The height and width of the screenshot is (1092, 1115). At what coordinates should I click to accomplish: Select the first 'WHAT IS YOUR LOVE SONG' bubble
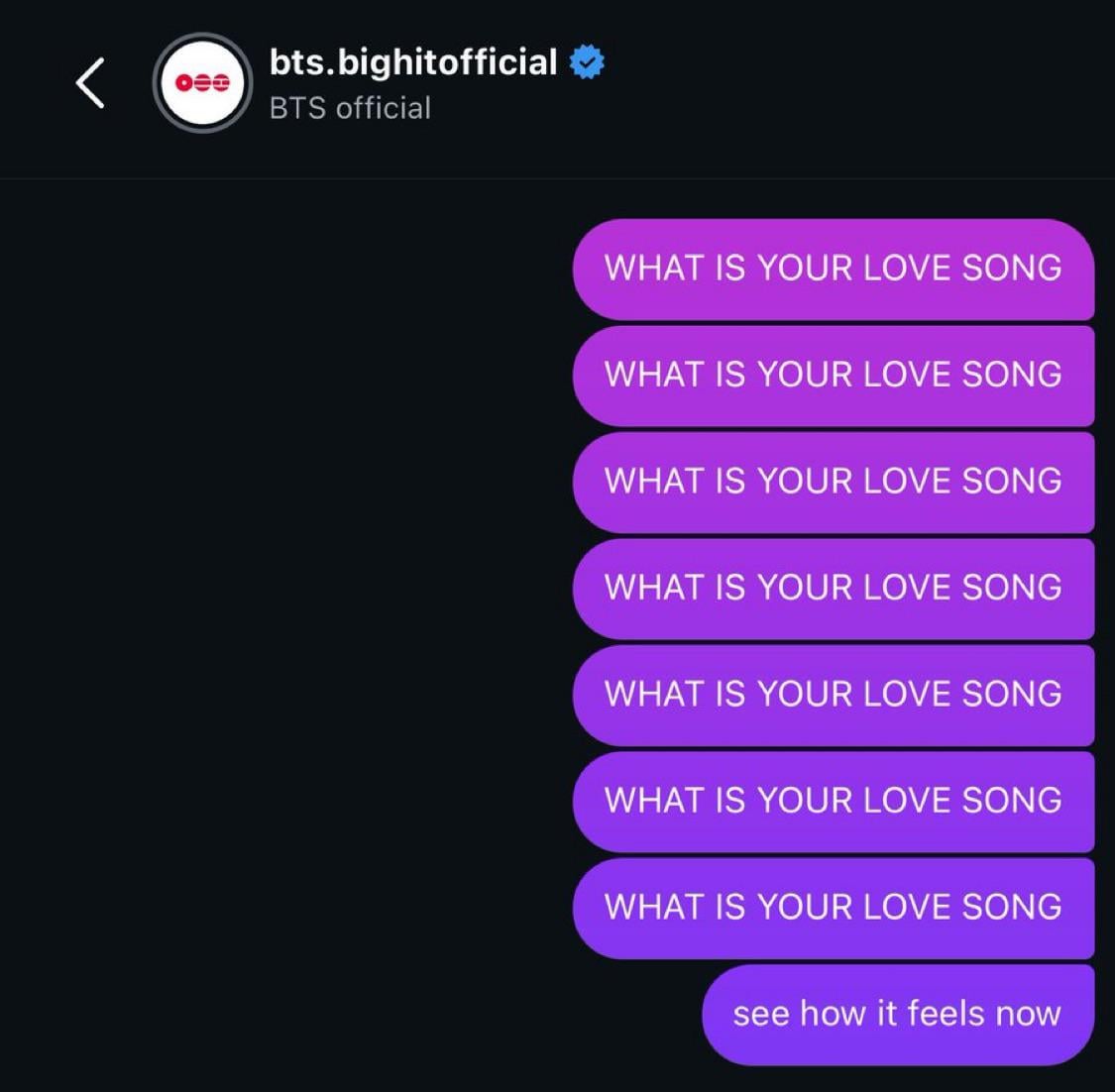(x=834, y=270)
